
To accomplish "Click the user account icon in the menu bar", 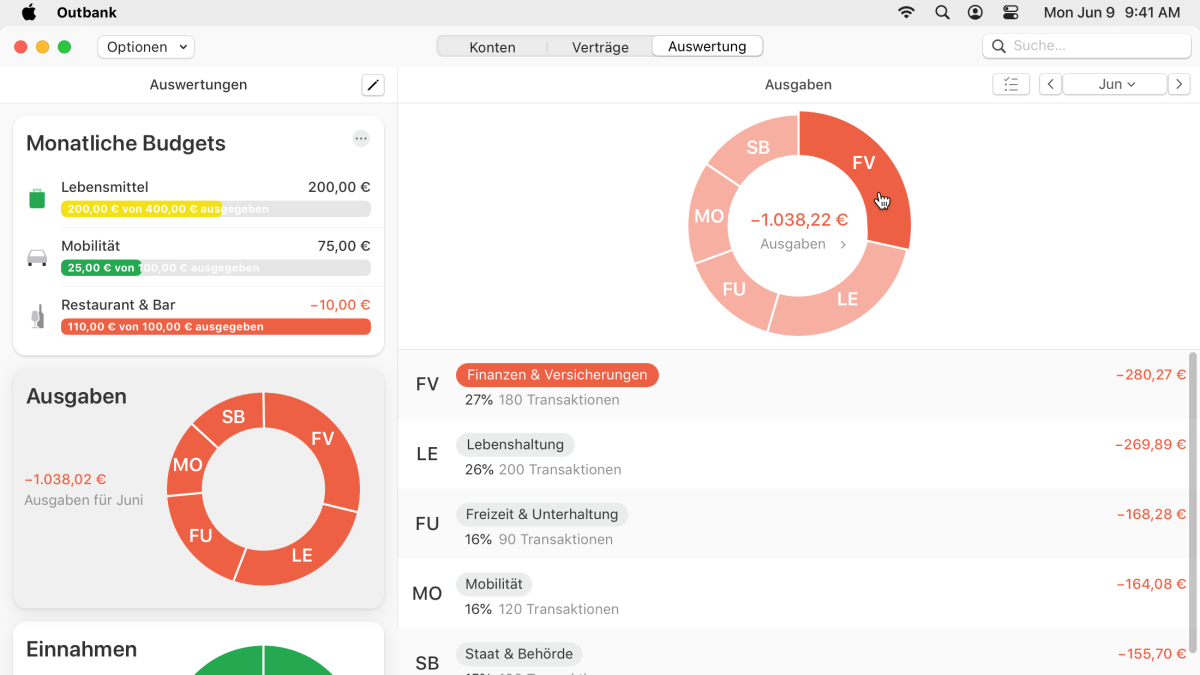I will [975, 13].
